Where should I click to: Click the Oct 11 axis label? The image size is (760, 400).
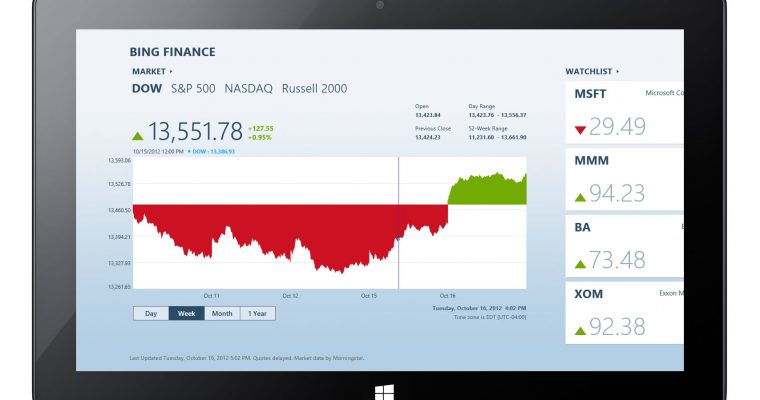212,296
